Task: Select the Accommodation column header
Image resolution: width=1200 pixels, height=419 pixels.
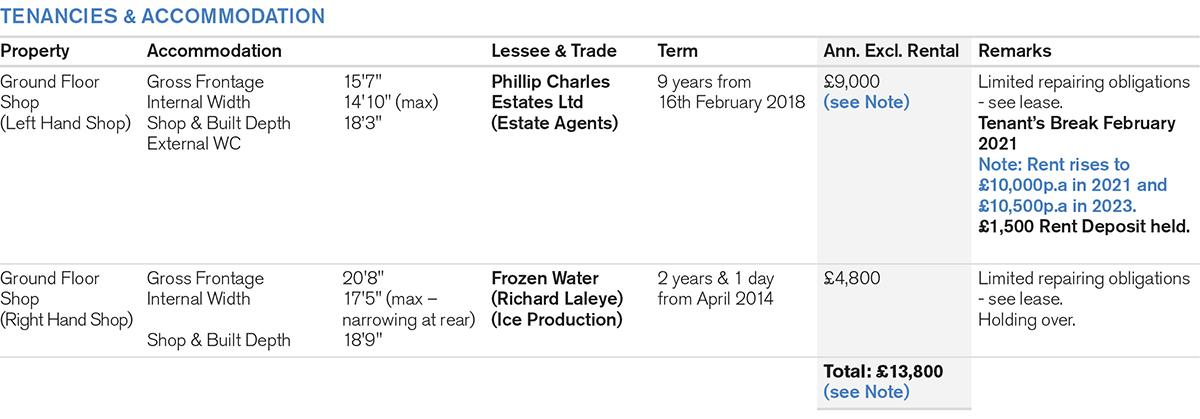Action: tap(214, 51)
